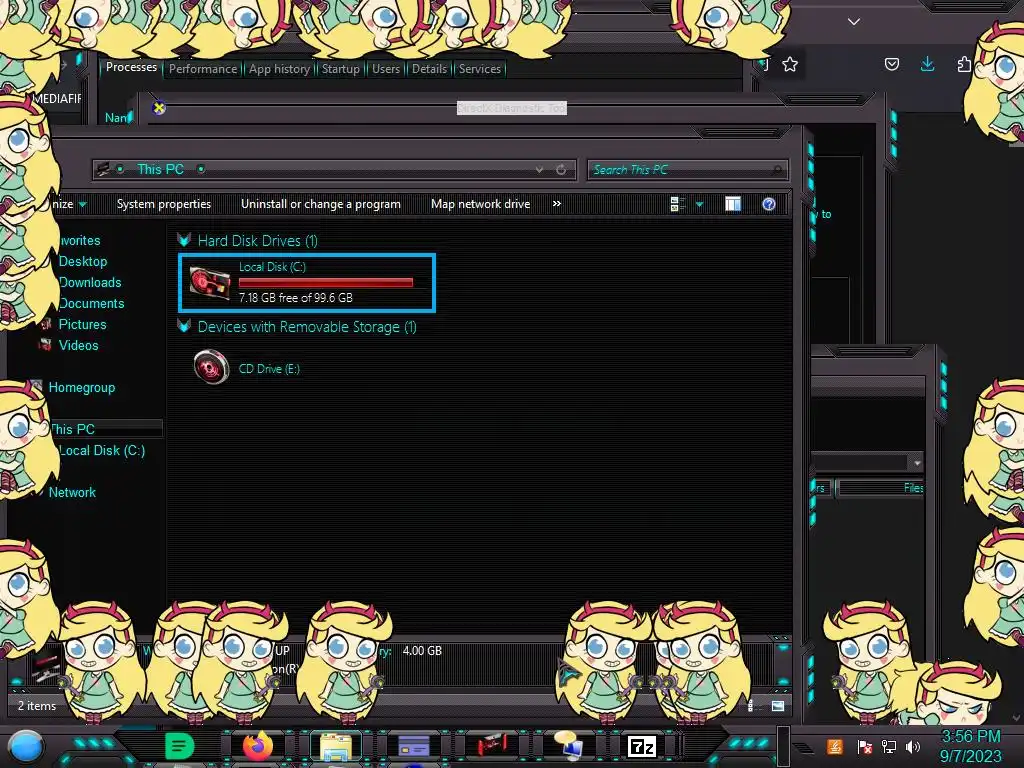This screenshot has height=768, width=1024.
Task: Select Network in the navigation pane
Action: (72, 492)
